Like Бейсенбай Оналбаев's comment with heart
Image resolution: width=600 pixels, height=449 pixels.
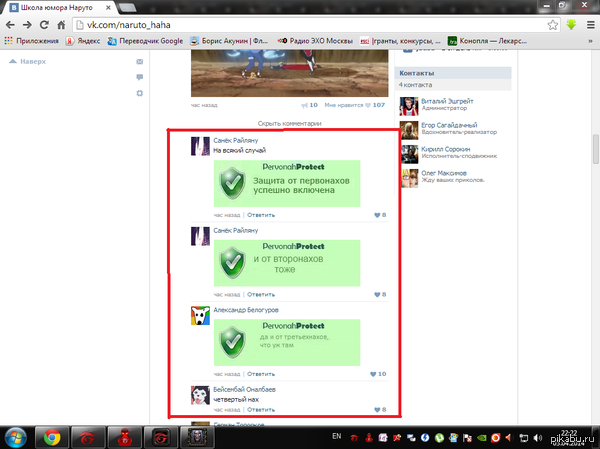point(373,409)
